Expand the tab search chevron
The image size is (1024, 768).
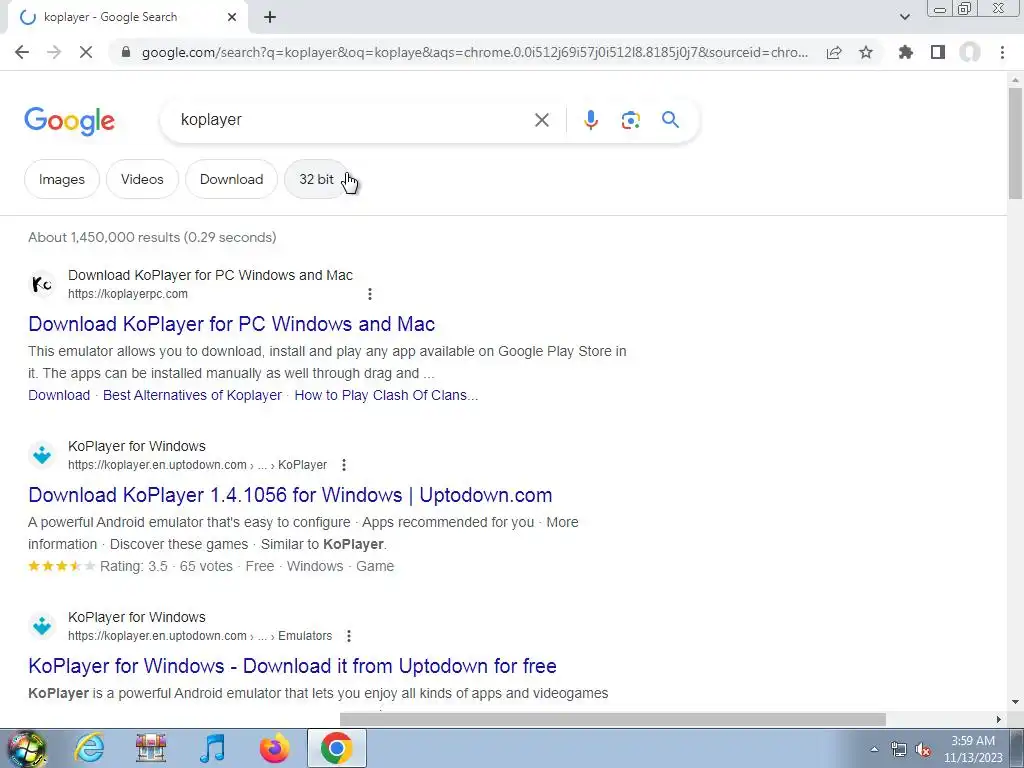tap(904, 18)
